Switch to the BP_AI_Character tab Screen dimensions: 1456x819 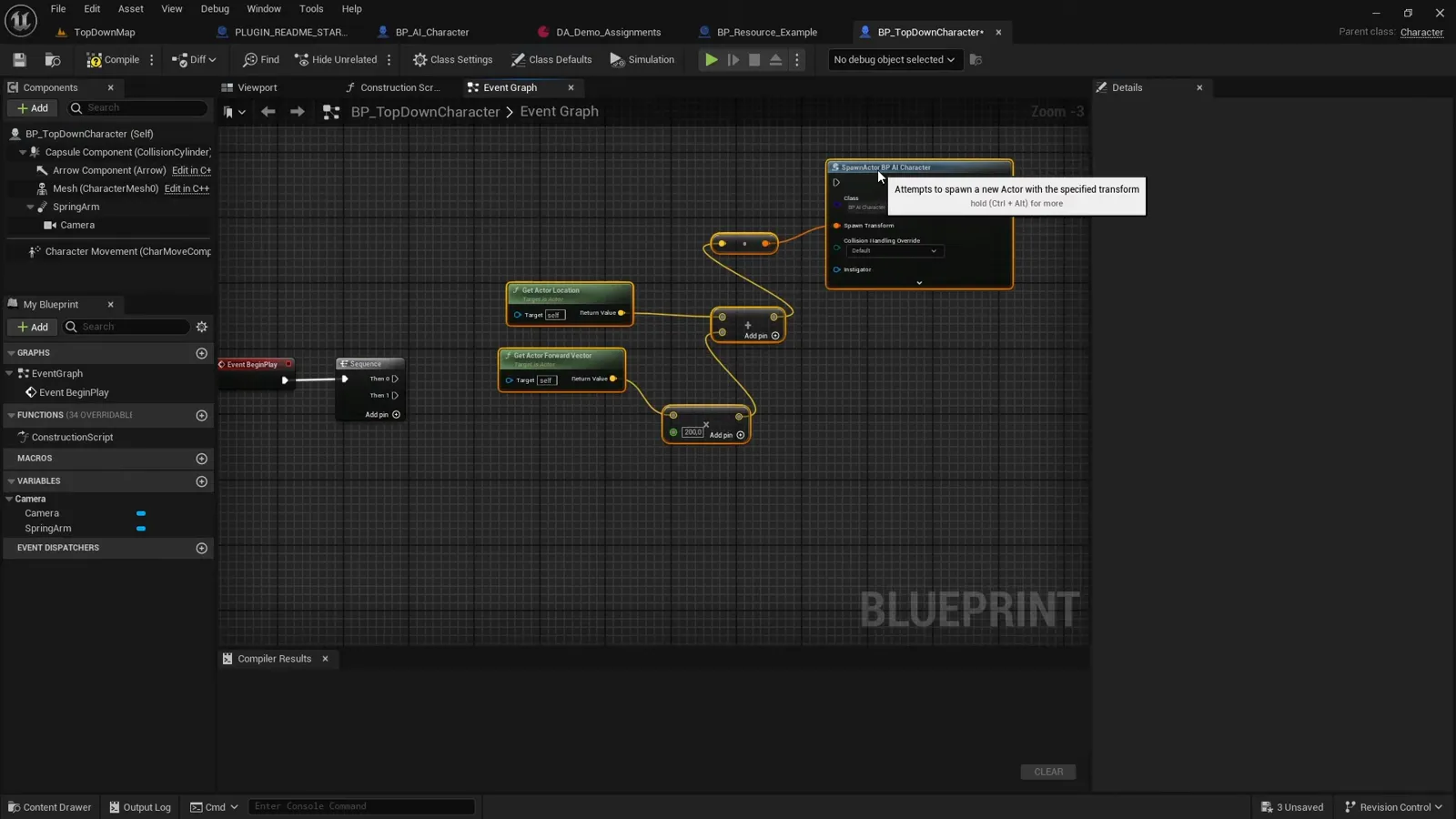432,32
